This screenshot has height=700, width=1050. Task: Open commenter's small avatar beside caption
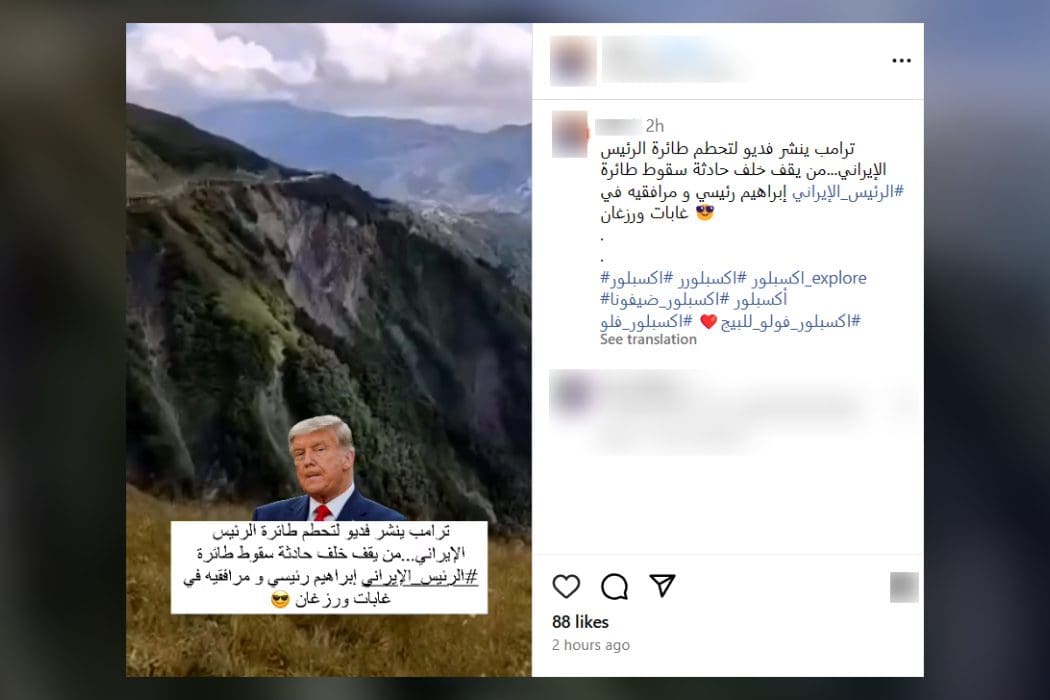570,135
